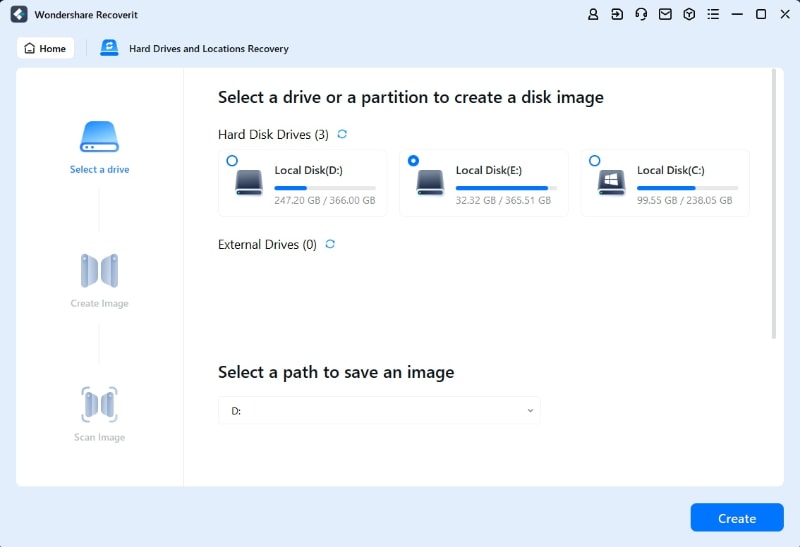Open the save path dropdown showing D:

379,410
